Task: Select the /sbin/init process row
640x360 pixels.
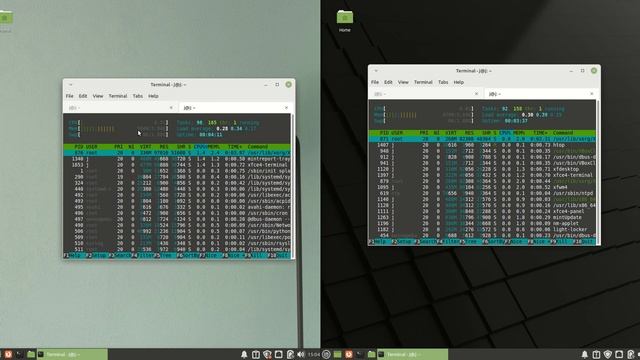Action: 177,171
